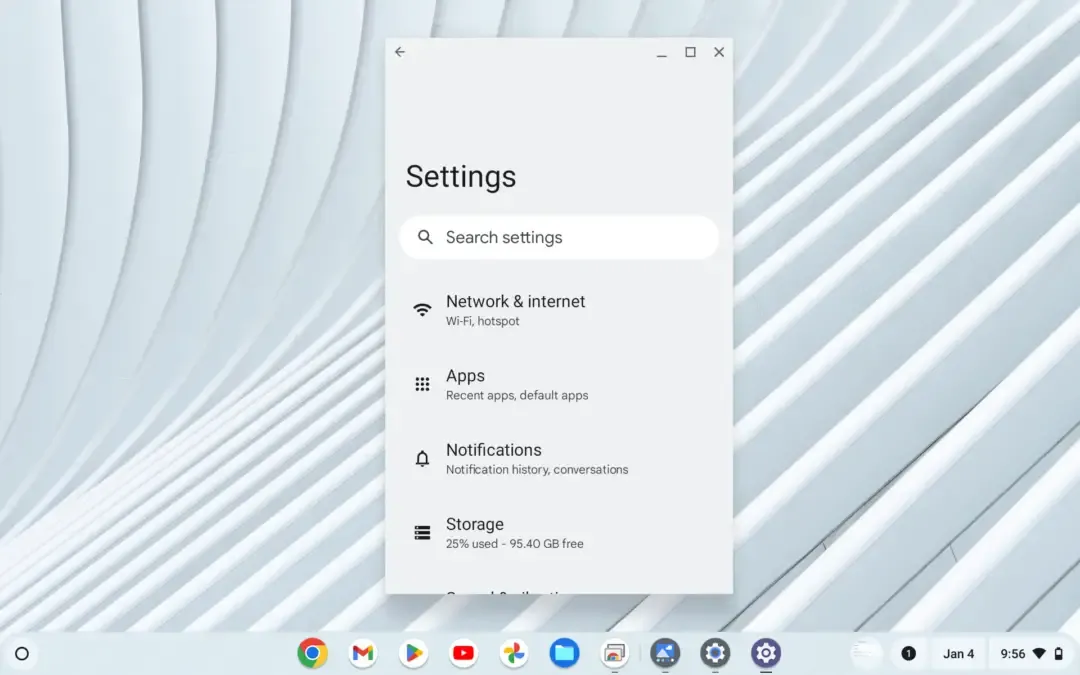Click the Wi-Fi icon beside Network & internet
Image resolution: width=1080 pixels, height=675 pixels.
(x=422, y=310)
